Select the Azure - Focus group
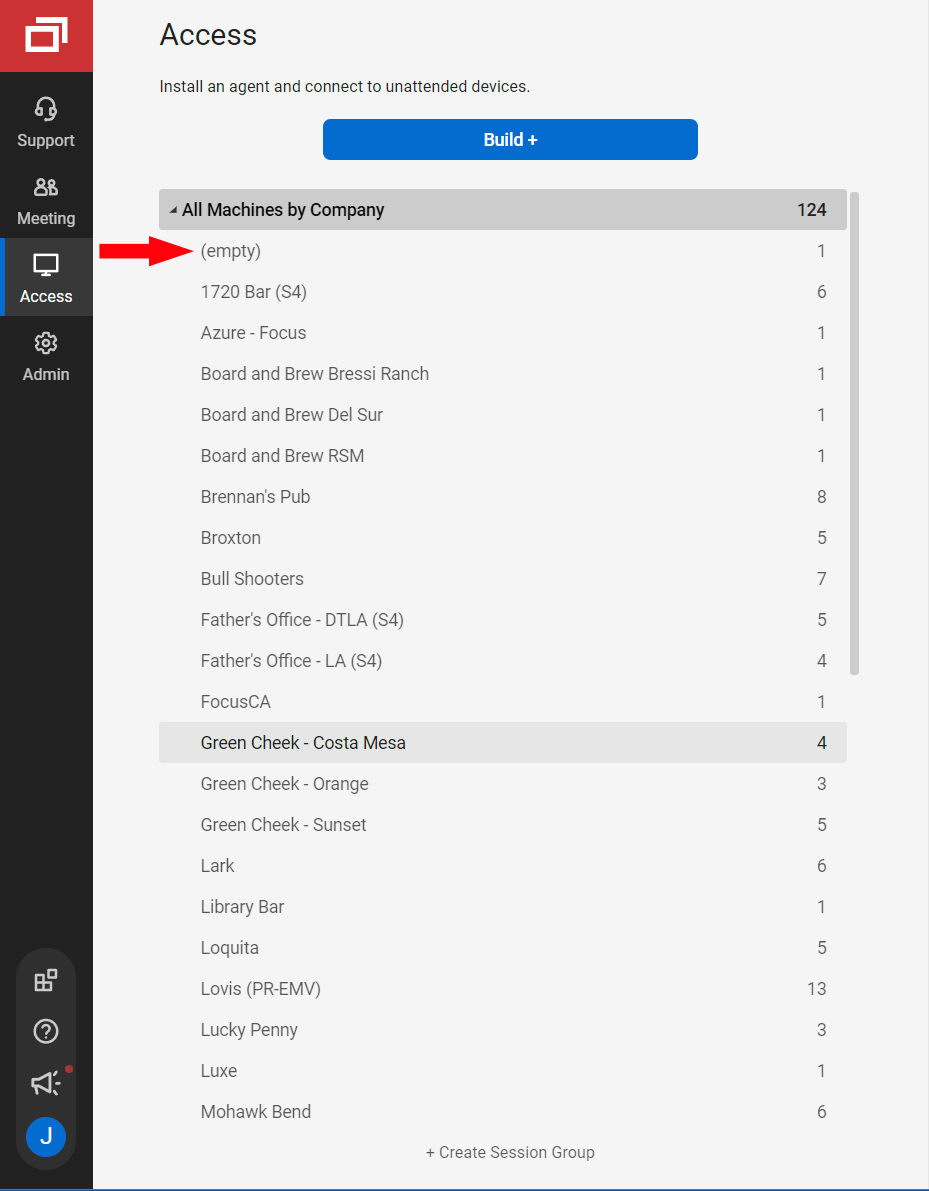The width and height of the screenshot is (929, 1191). (503, 333)
